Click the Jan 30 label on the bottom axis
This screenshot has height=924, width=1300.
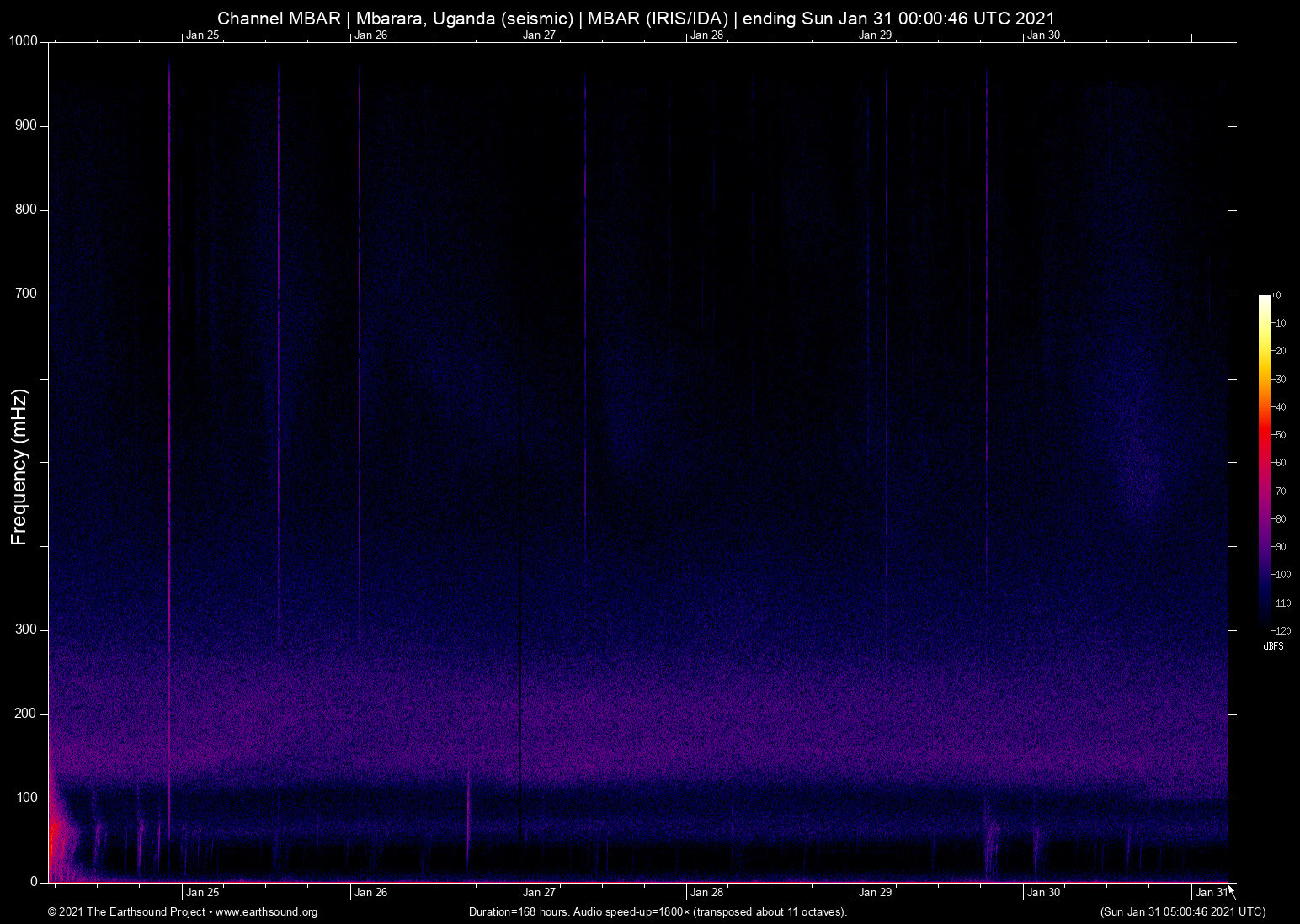[1043, 893]
